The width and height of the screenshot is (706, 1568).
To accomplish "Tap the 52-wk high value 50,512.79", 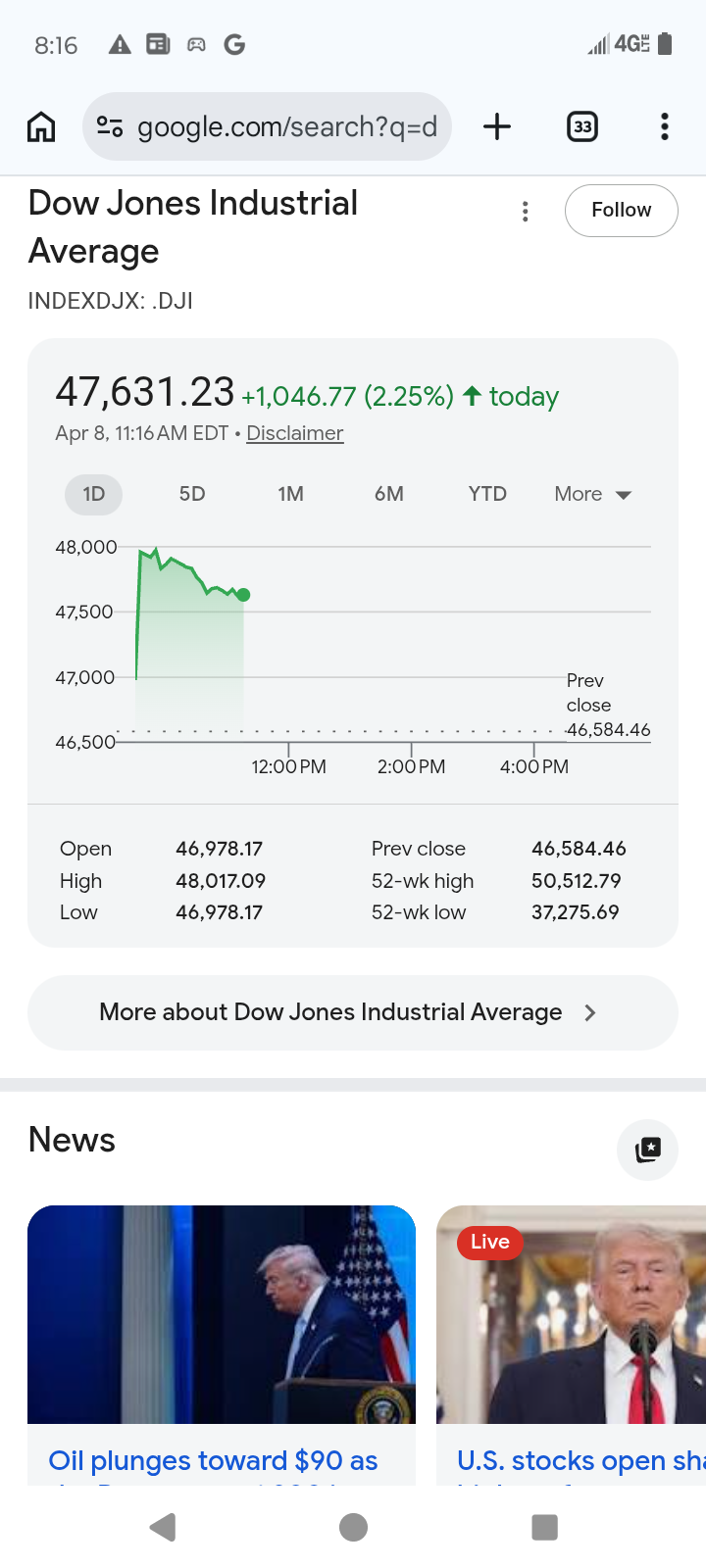I will pyautogui.click(x=577, y=881).
